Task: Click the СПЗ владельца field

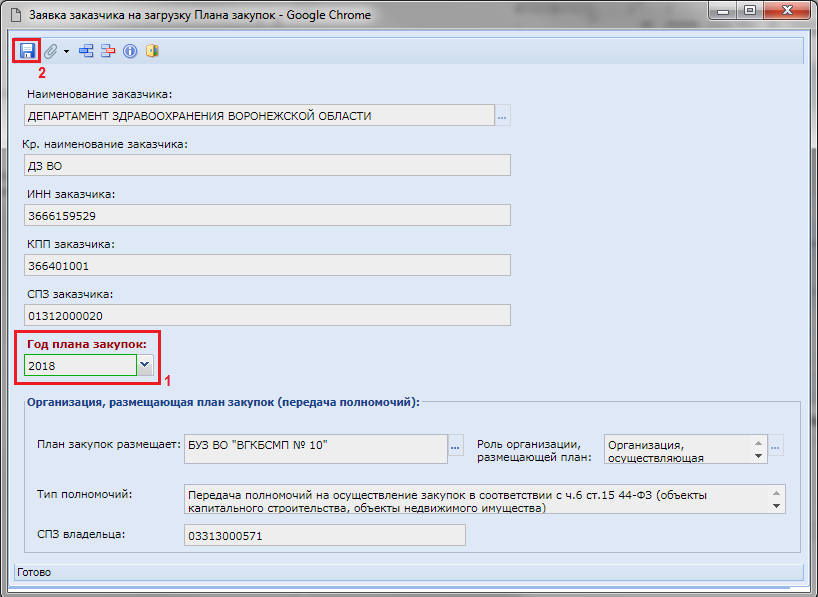Action: click(x=325, y=536)
